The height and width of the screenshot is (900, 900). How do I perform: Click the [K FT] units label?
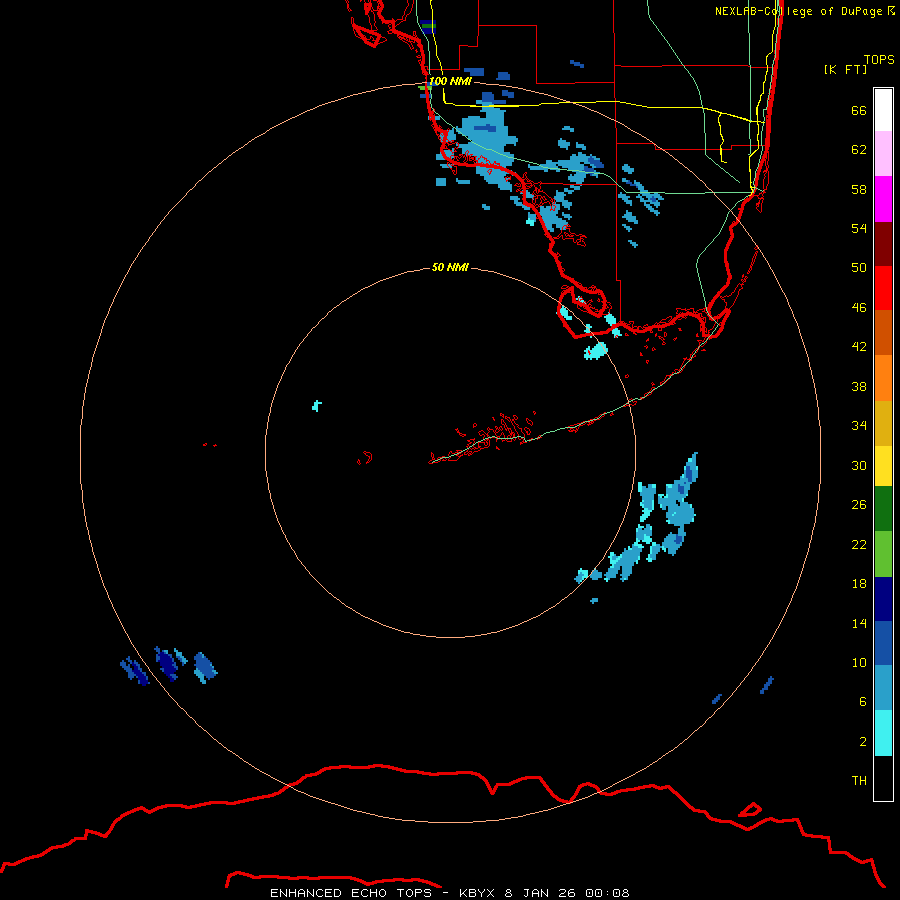click(x=845, y=69)
